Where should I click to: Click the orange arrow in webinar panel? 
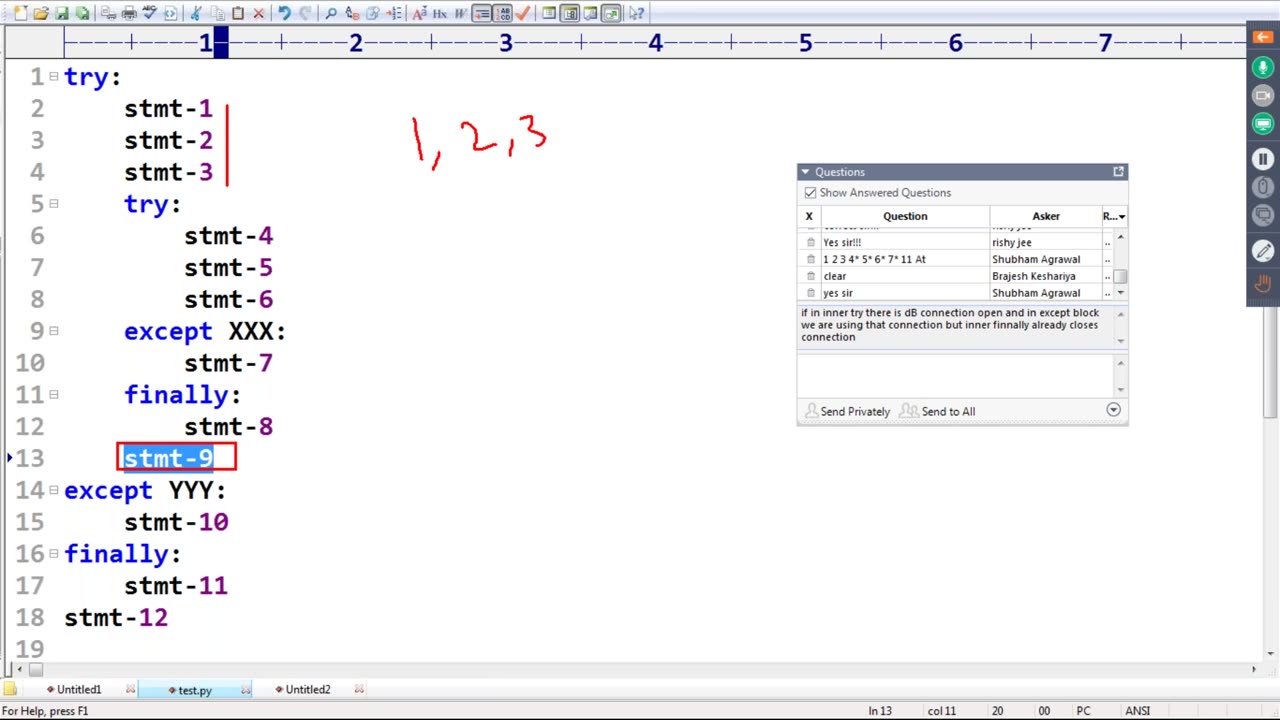(1262, 37)
